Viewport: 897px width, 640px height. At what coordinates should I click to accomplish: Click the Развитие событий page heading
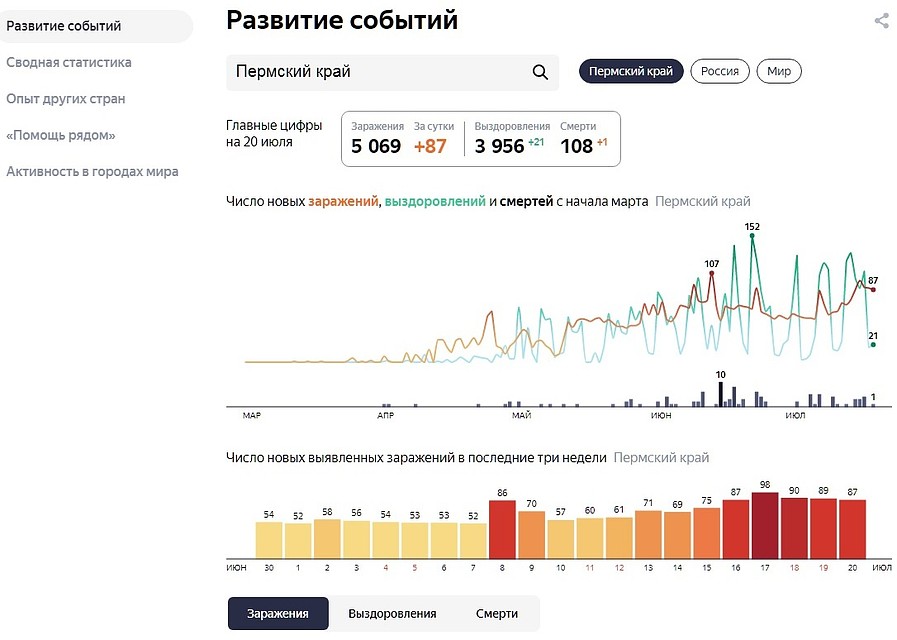[342, 20]
